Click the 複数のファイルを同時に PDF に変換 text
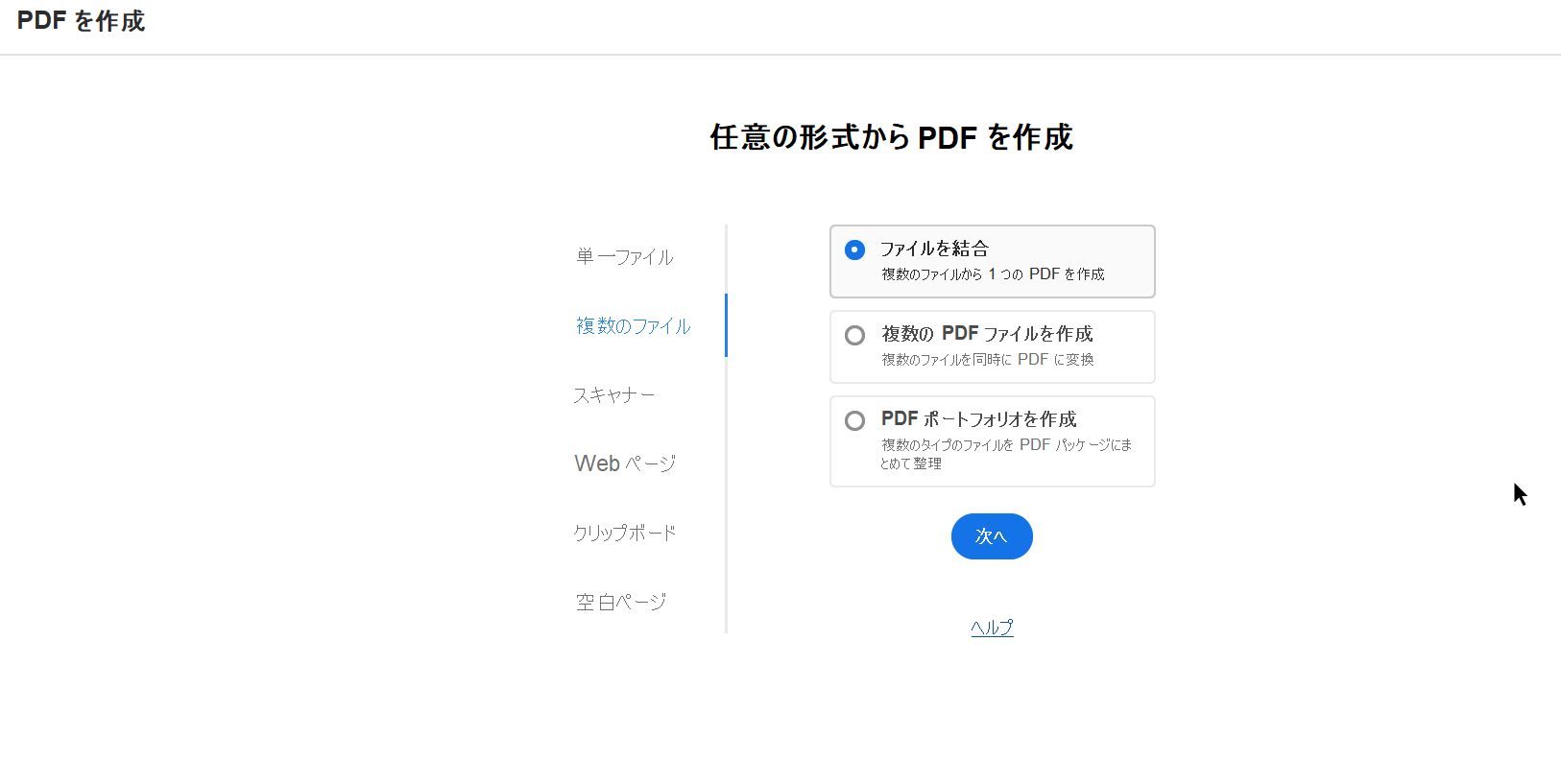Viewport: 1561px width, 784px height. [x=986, y=360]
